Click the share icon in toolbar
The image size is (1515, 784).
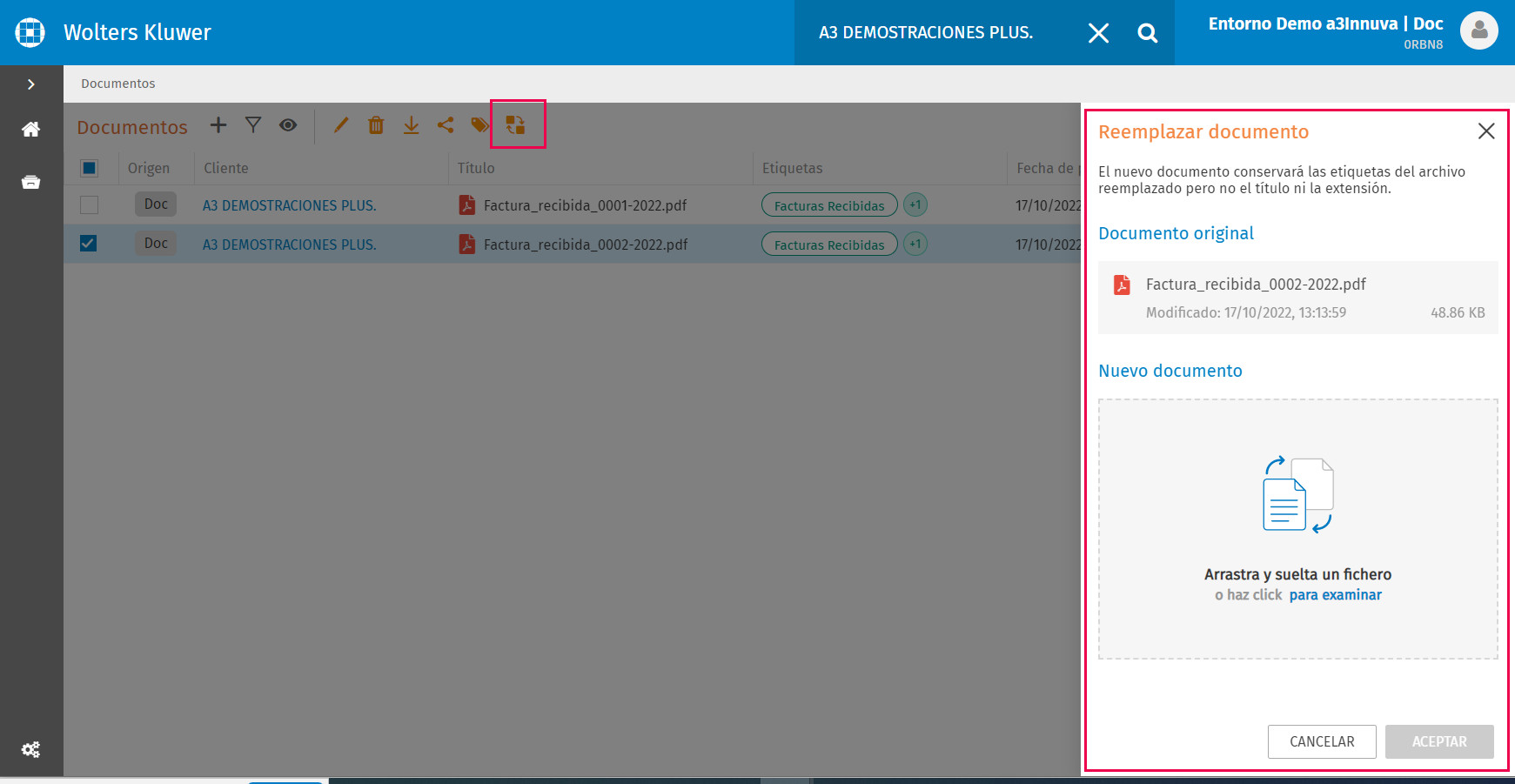(x=446, y=125)
